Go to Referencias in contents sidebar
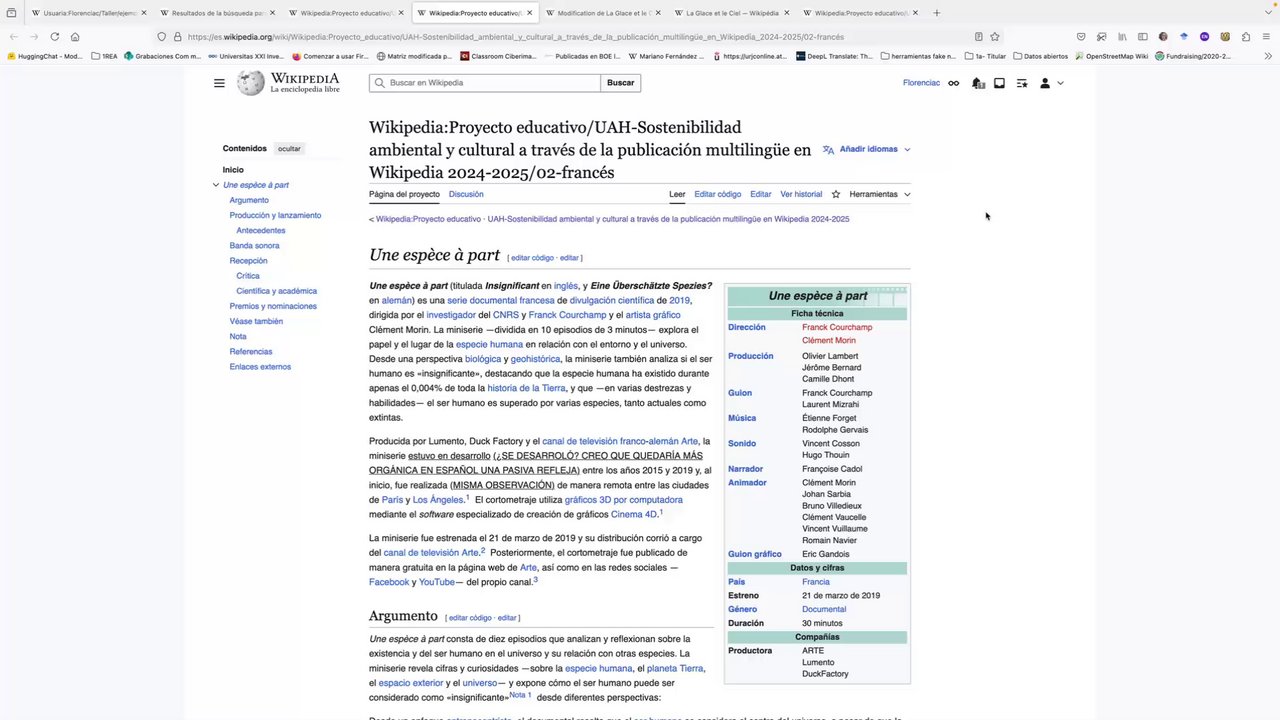The image size is (1280, 720). click(250, 352)
